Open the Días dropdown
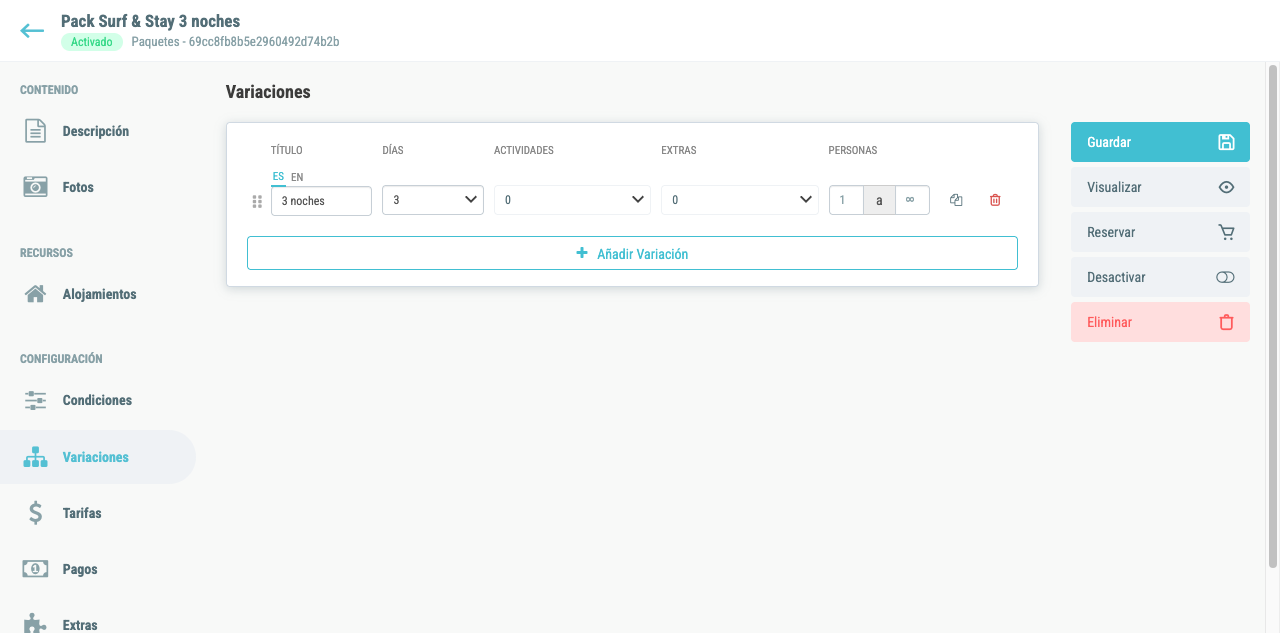1280x633 pixels. point(433,200)
